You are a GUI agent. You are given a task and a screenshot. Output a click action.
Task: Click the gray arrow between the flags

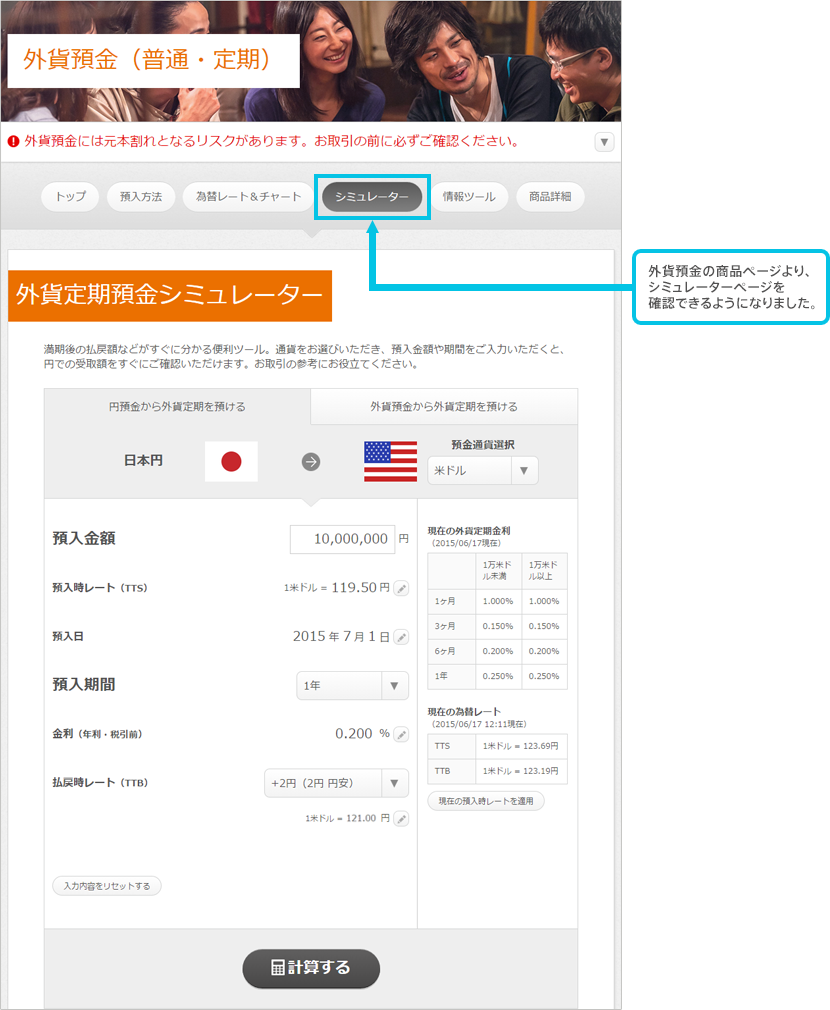point(311,462)
